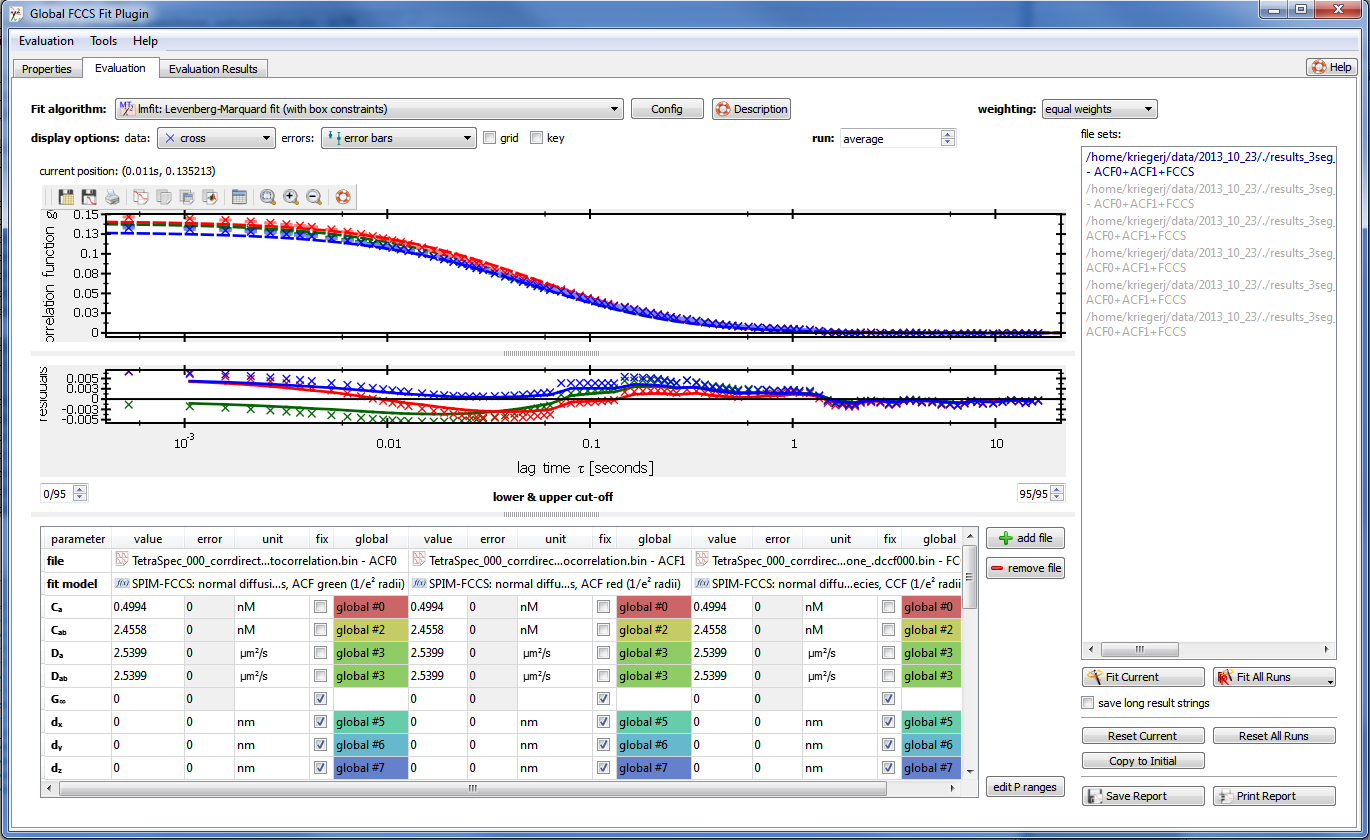Click the add file button

coord(1025,538)
